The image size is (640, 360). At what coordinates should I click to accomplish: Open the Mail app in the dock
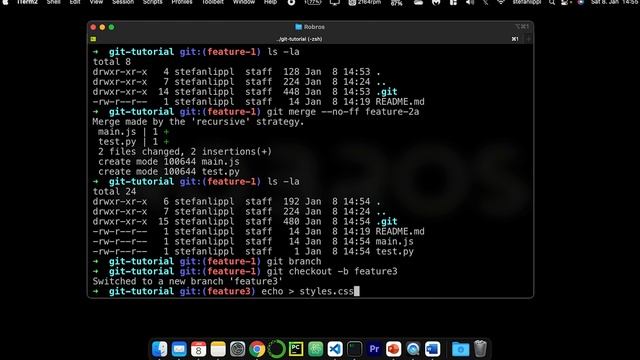pos(179,349)
